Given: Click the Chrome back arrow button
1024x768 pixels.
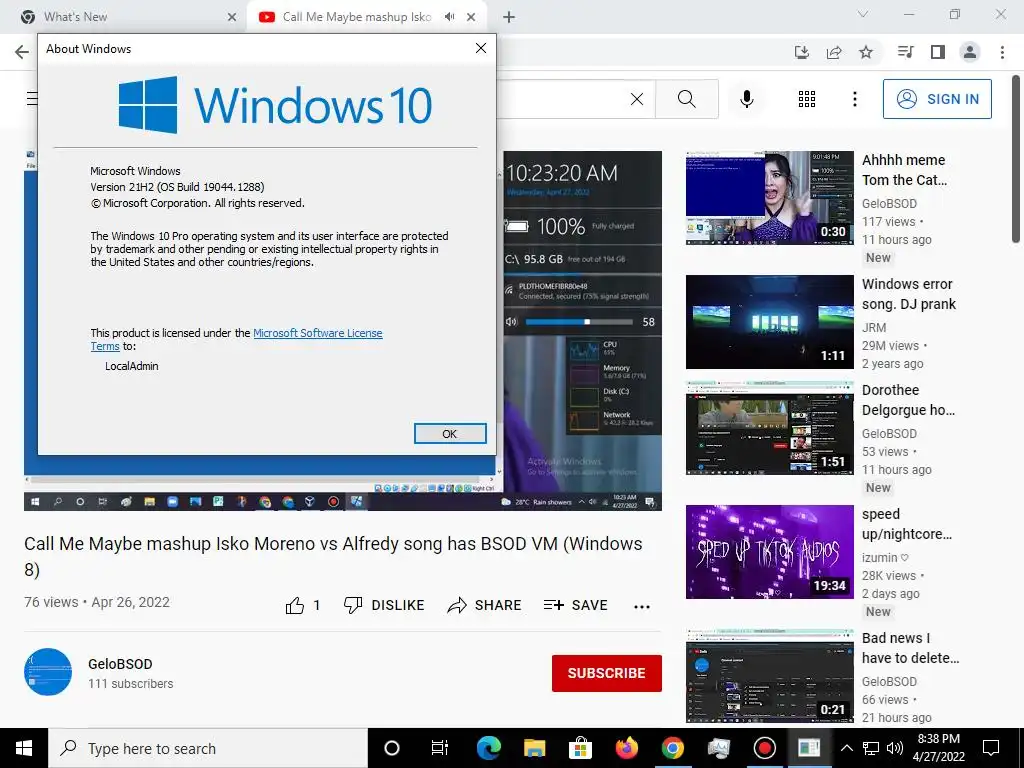Looking at the screenshot, I should pos(22,52).
